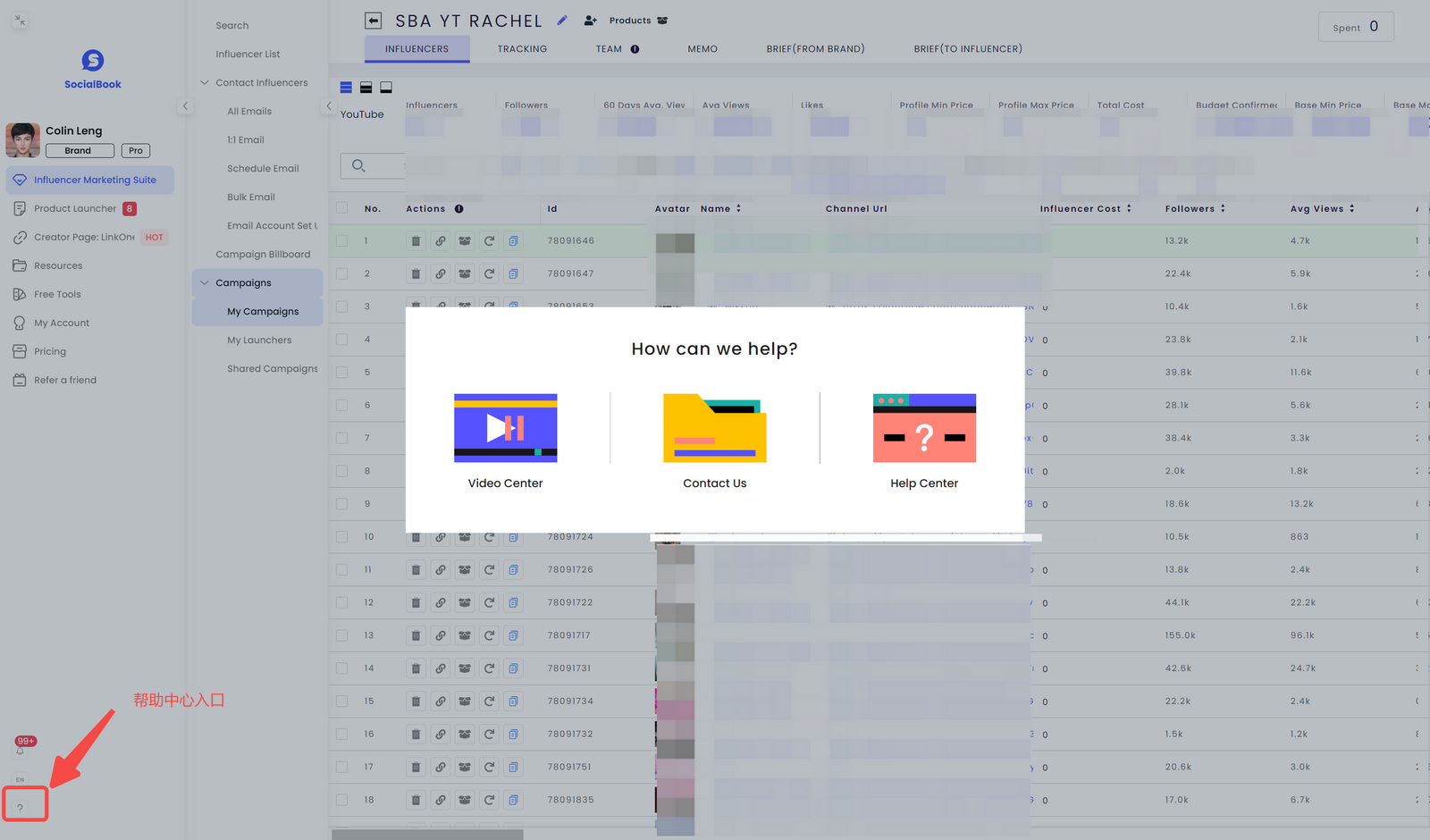Check the checkbox for row 2
The height and width of the screenshot is (840, 1430).
[x=341, y=274]
